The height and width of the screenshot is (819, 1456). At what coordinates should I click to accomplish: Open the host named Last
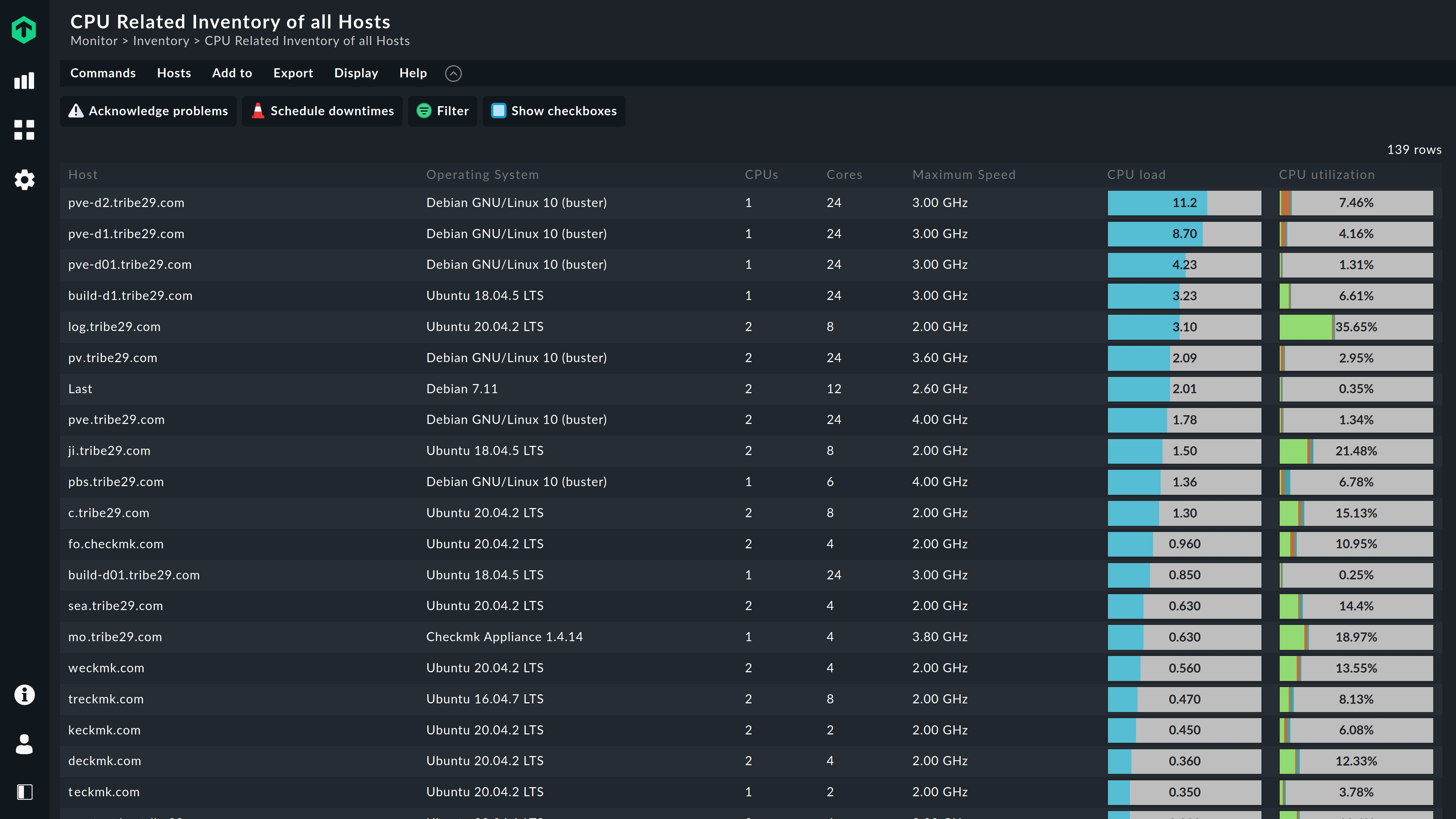pyautogui.click(x=80, y=389)
